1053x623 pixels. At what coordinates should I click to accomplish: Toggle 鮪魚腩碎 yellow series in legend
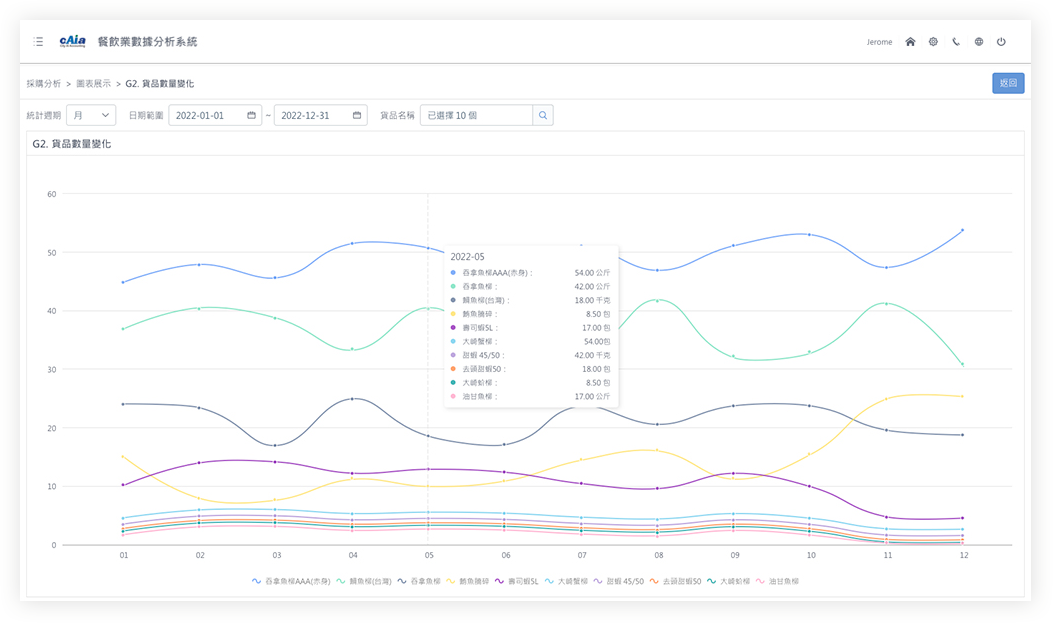[x=467, y=581]
